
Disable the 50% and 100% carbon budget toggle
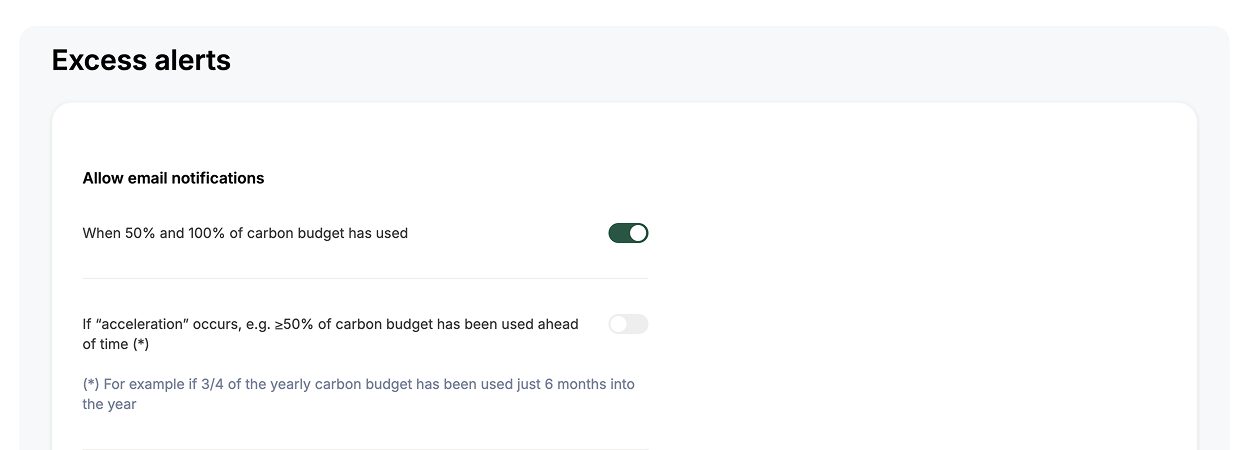click(628, 233)
